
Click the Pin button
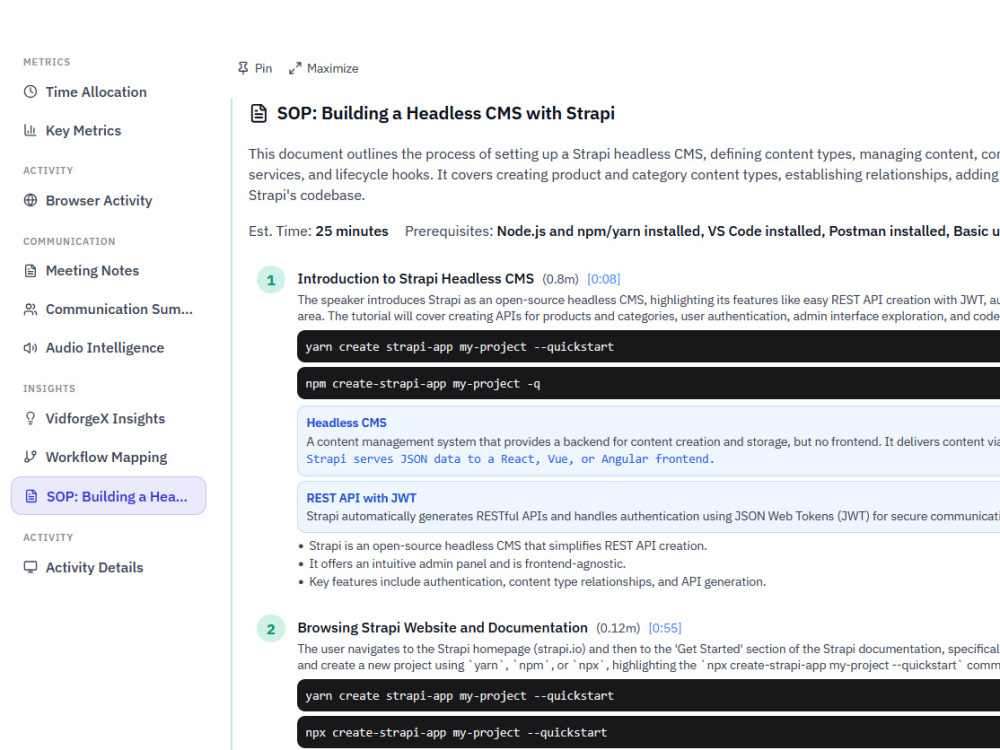coord(255,68)
